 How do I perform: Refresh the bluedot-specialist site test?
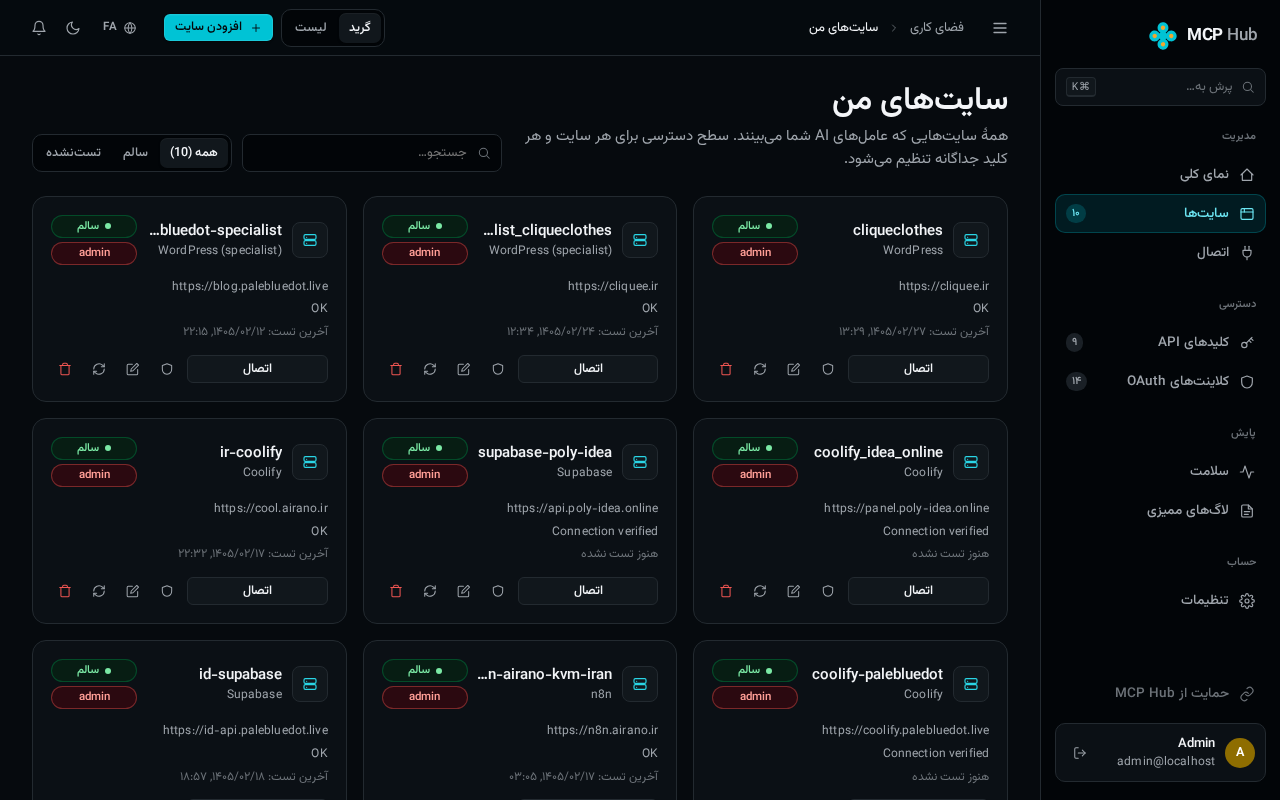[99, 369]
